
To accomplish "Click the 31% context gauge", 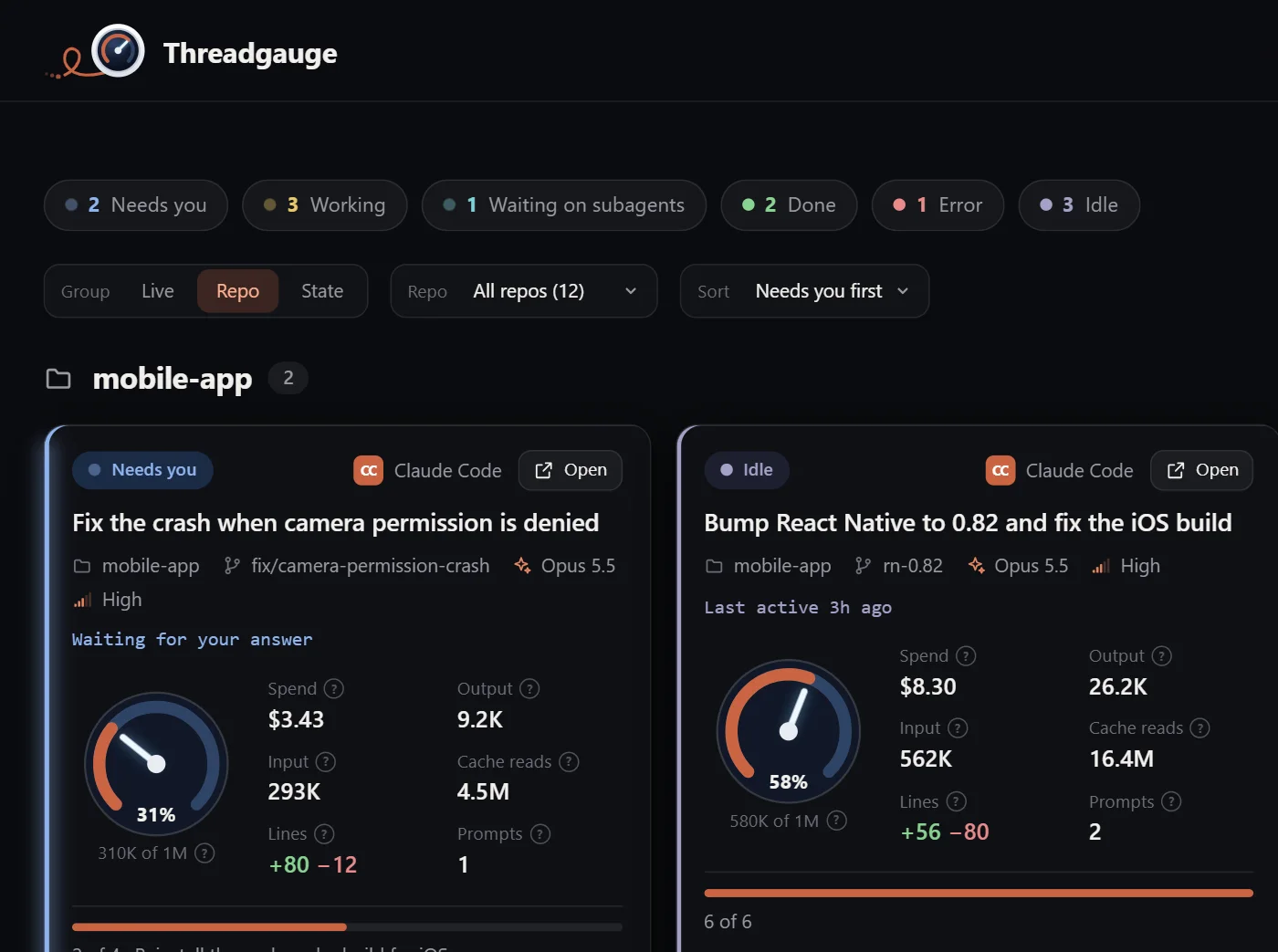I will [156, 764].
